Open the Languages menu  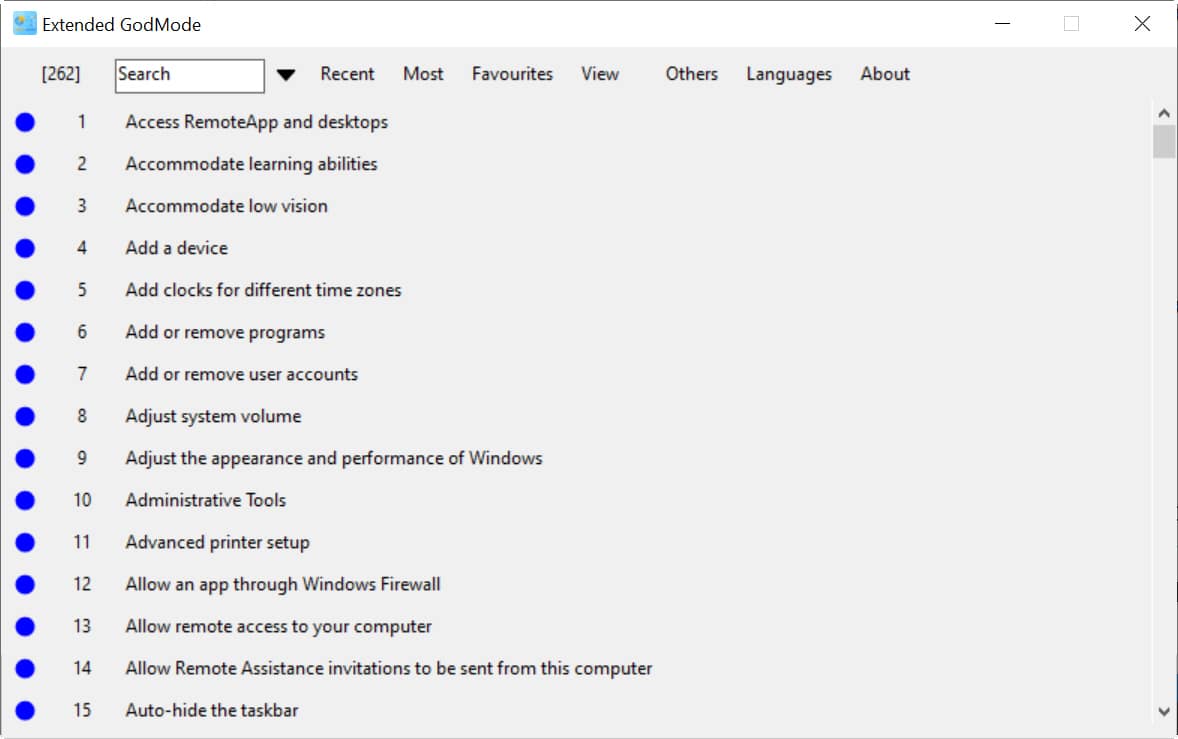789,74
